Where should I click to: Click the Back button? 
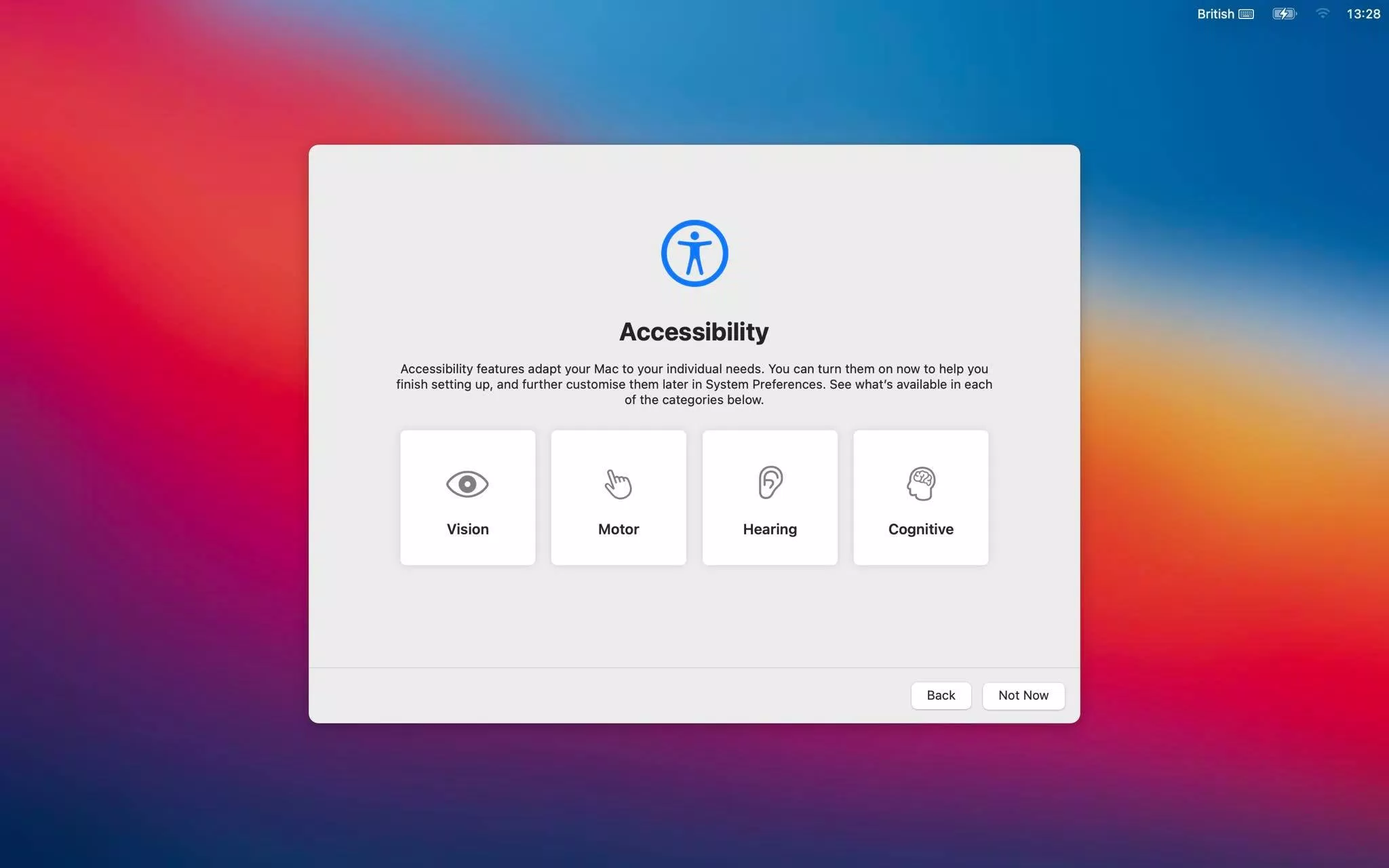click(940, 695)
